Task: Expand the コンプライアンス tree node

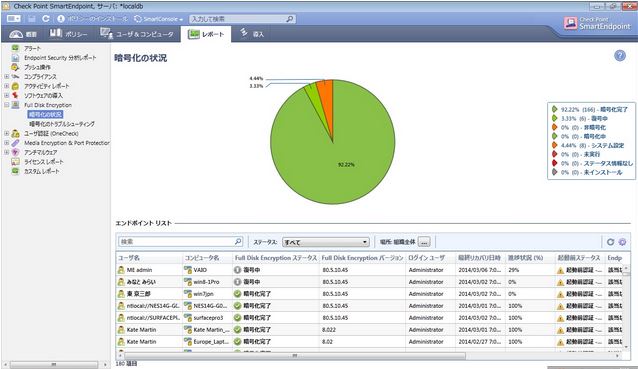Action: point(7,76)
